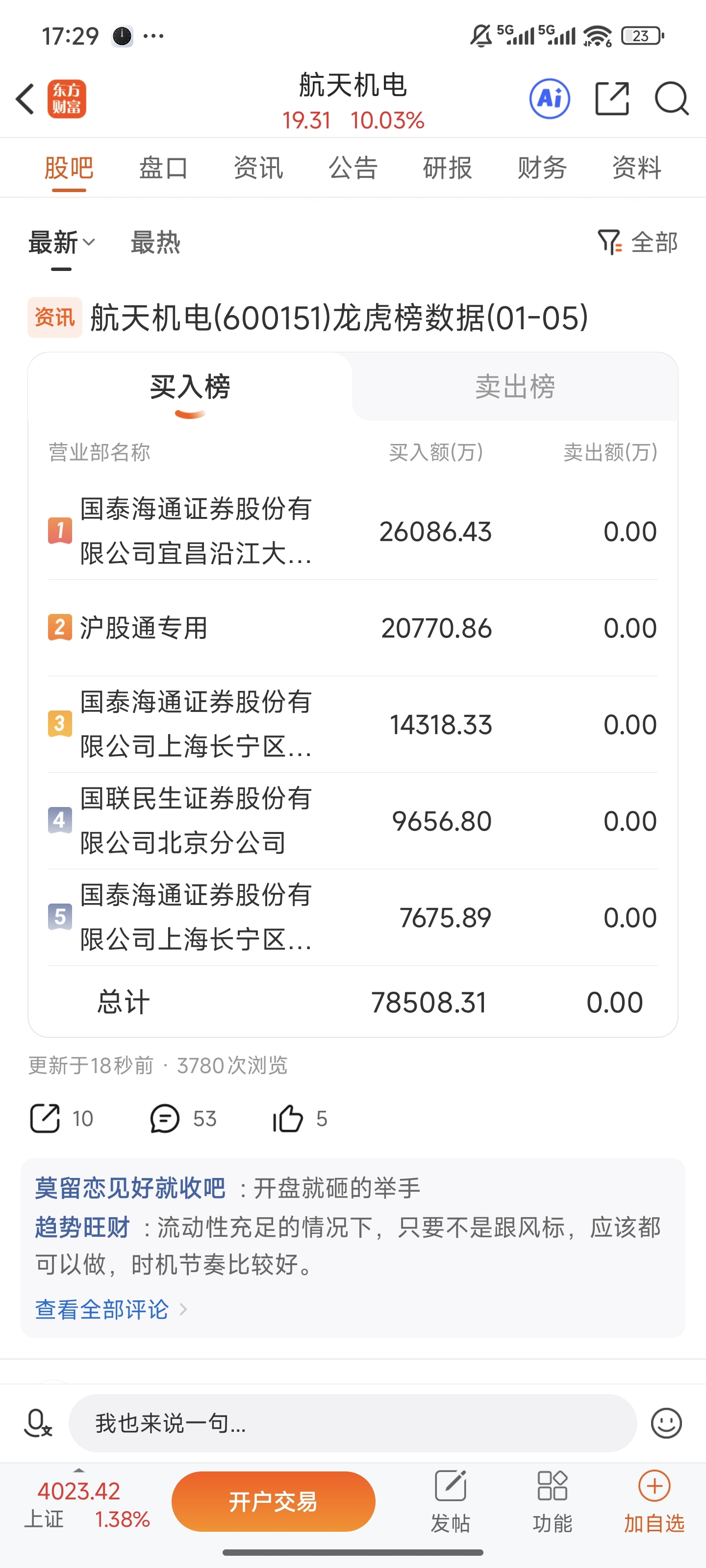
Task: Tap the 我也来说一句 comment field
Action: point(352,1423)
